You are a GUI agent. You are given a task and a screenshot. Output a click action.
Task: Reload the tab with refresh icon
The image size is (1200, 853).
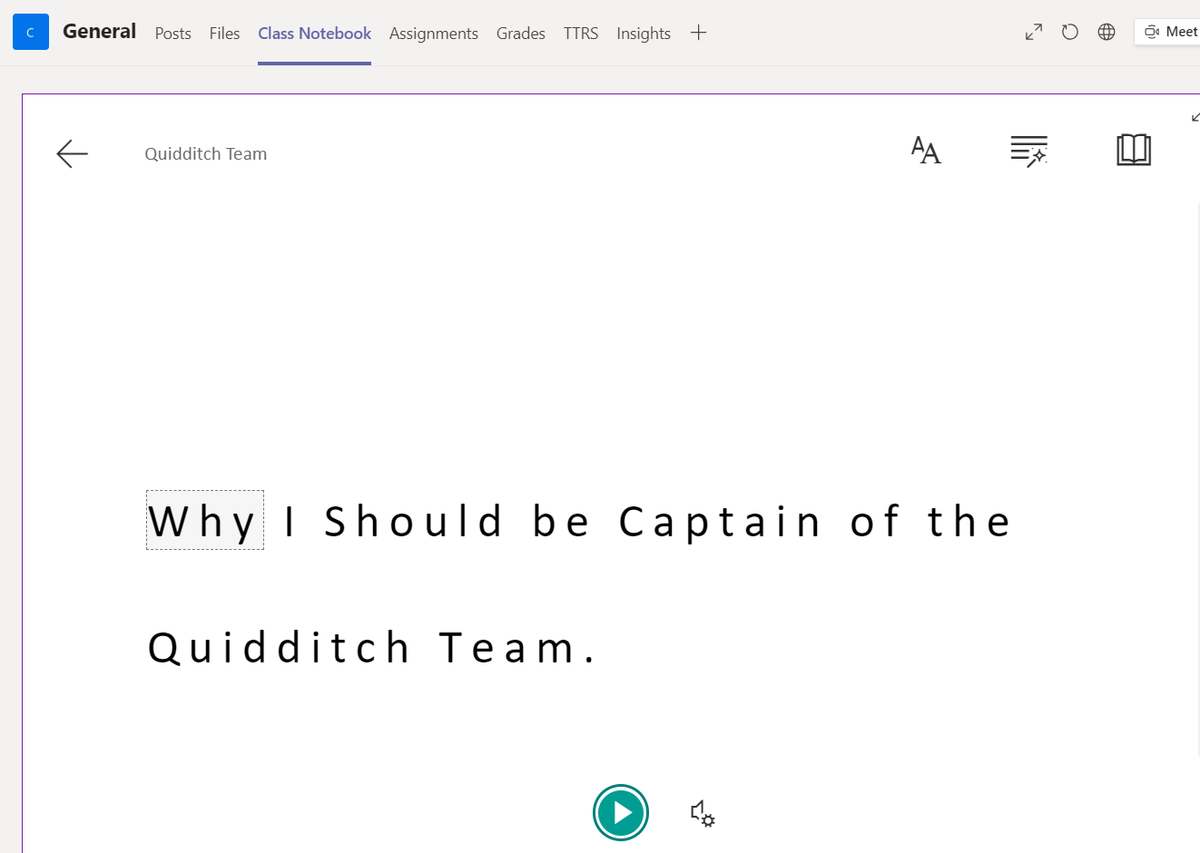(x=1070, y=33)
